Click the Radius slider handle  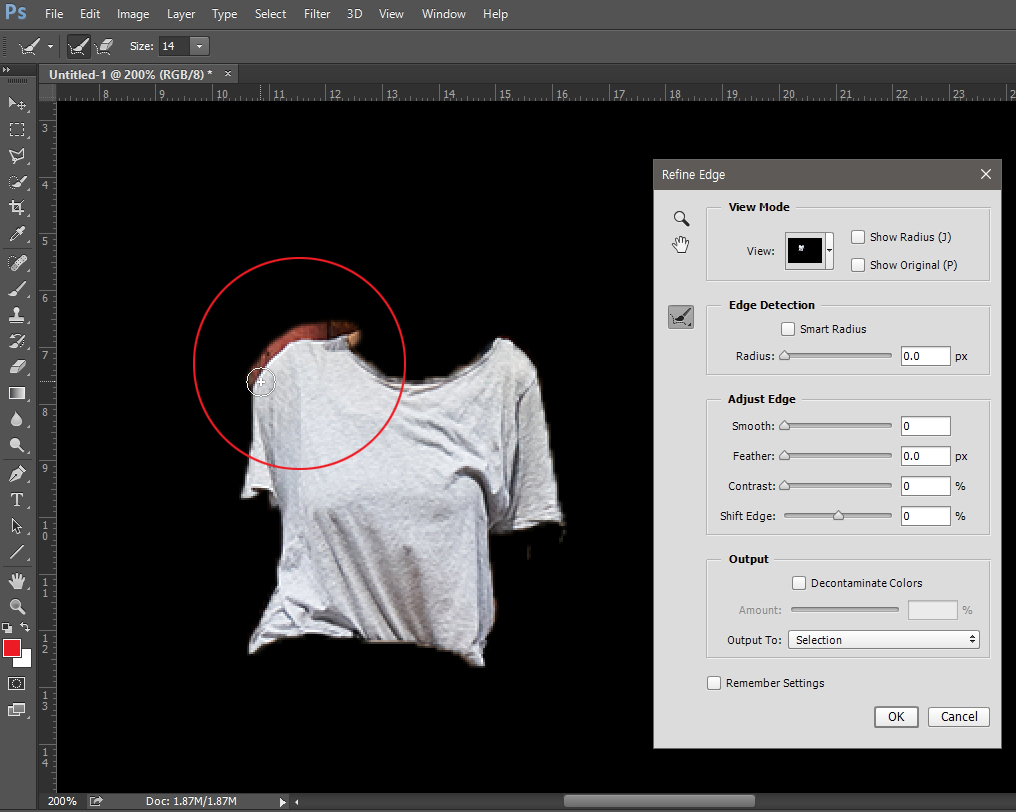click(785, 356)
